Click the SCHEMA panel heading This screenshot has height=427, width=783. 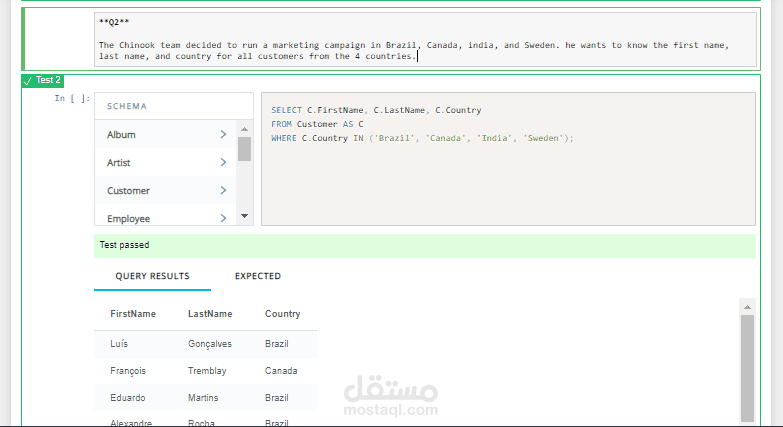pyautogui.click(x=127, y=106)
